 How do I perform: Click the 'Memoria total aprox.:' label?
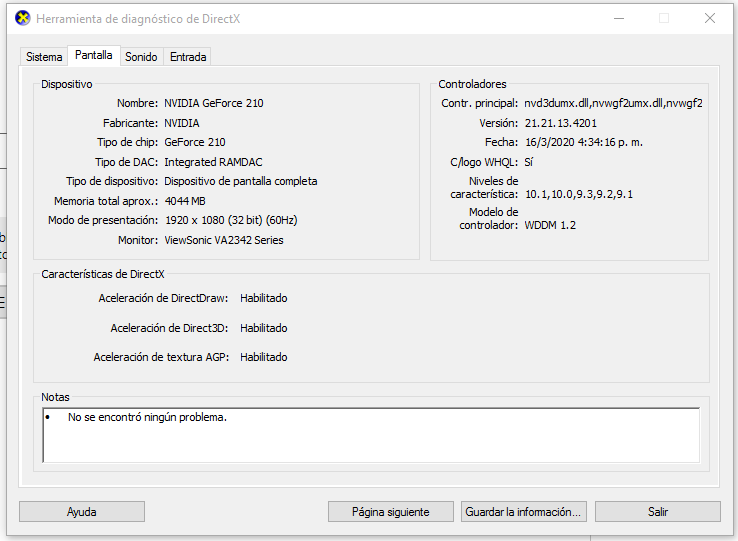[106, 201]
